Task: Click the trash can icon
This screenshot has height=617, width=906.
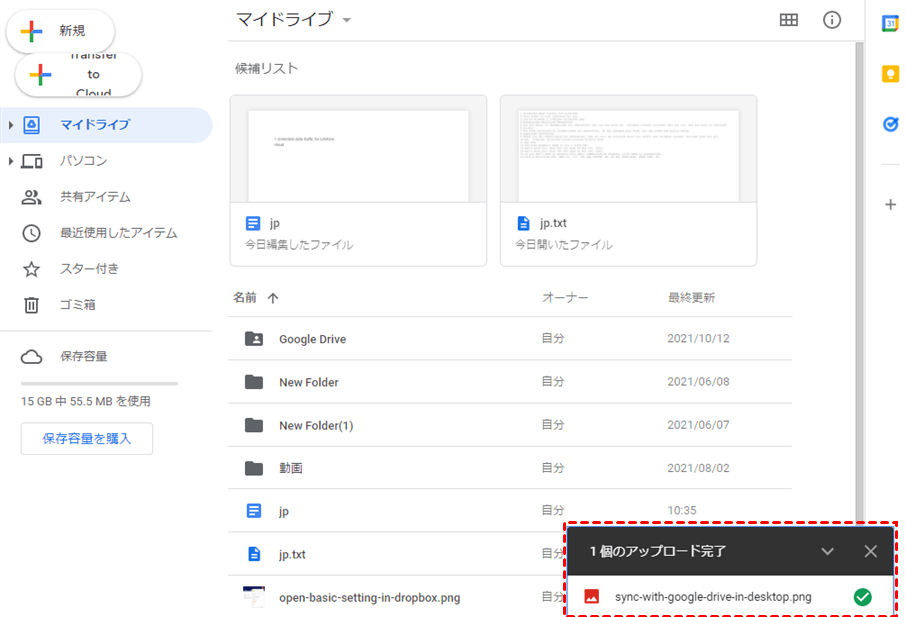Action: (x=31, y=304)
